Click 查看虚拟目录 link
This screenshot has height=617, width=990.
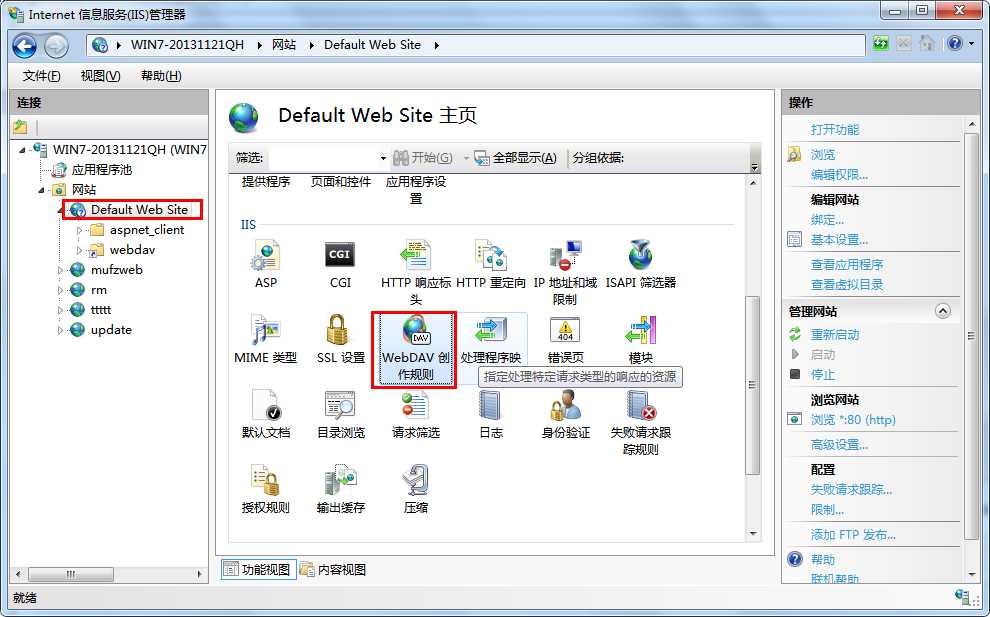[847, 285]
